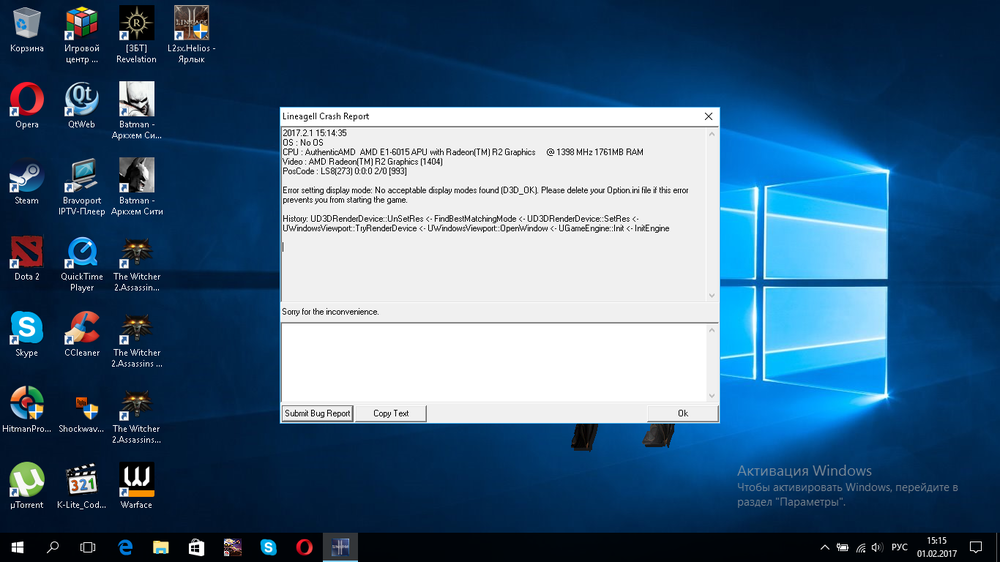This screenshot has height=562, width=1000.
Task: Click Ok to dismiss crash report
Action: (682, 413)
